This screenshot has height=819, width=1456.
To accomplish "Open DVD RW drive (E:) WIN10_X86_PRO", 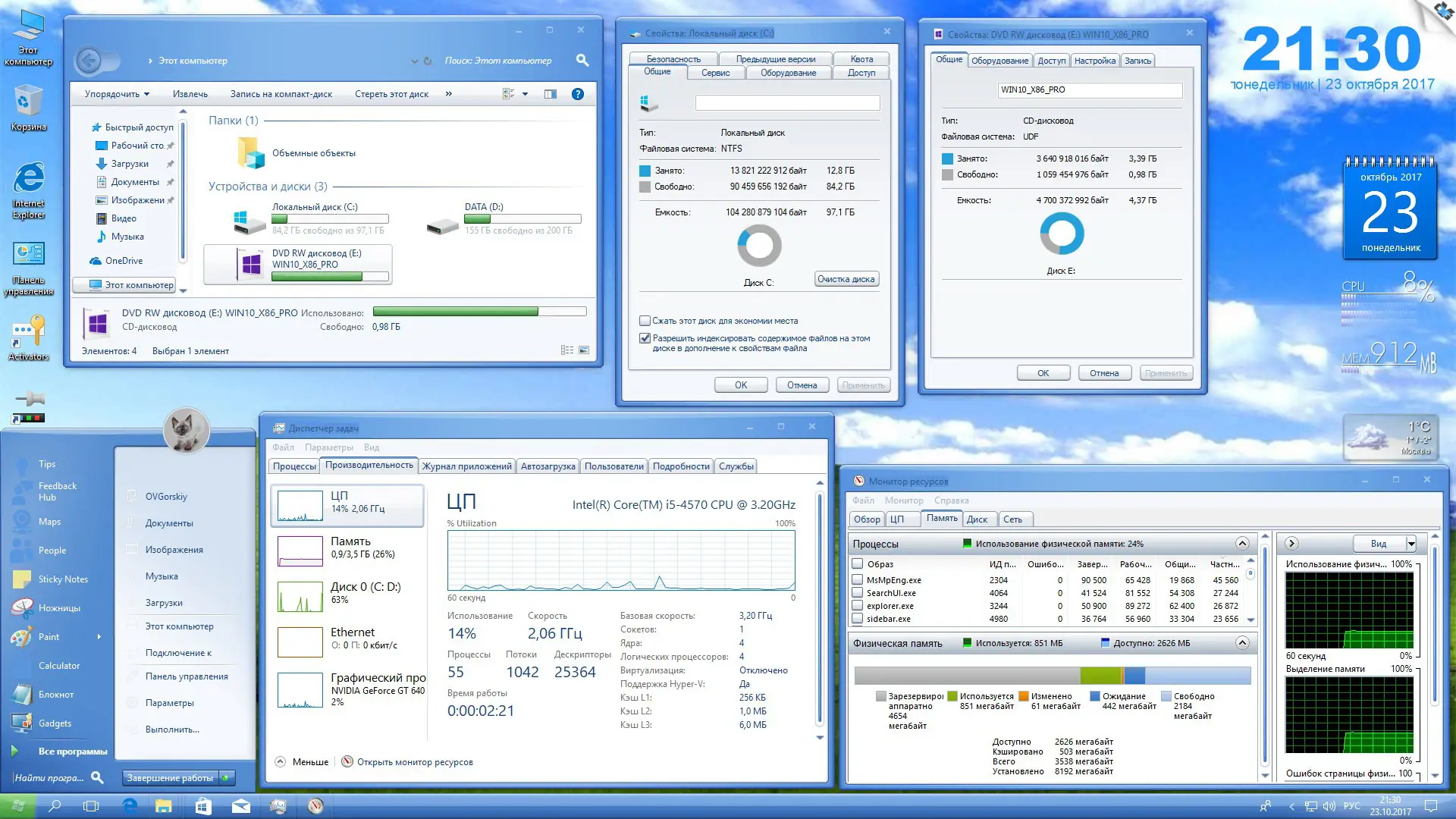I will pos(298,265).
